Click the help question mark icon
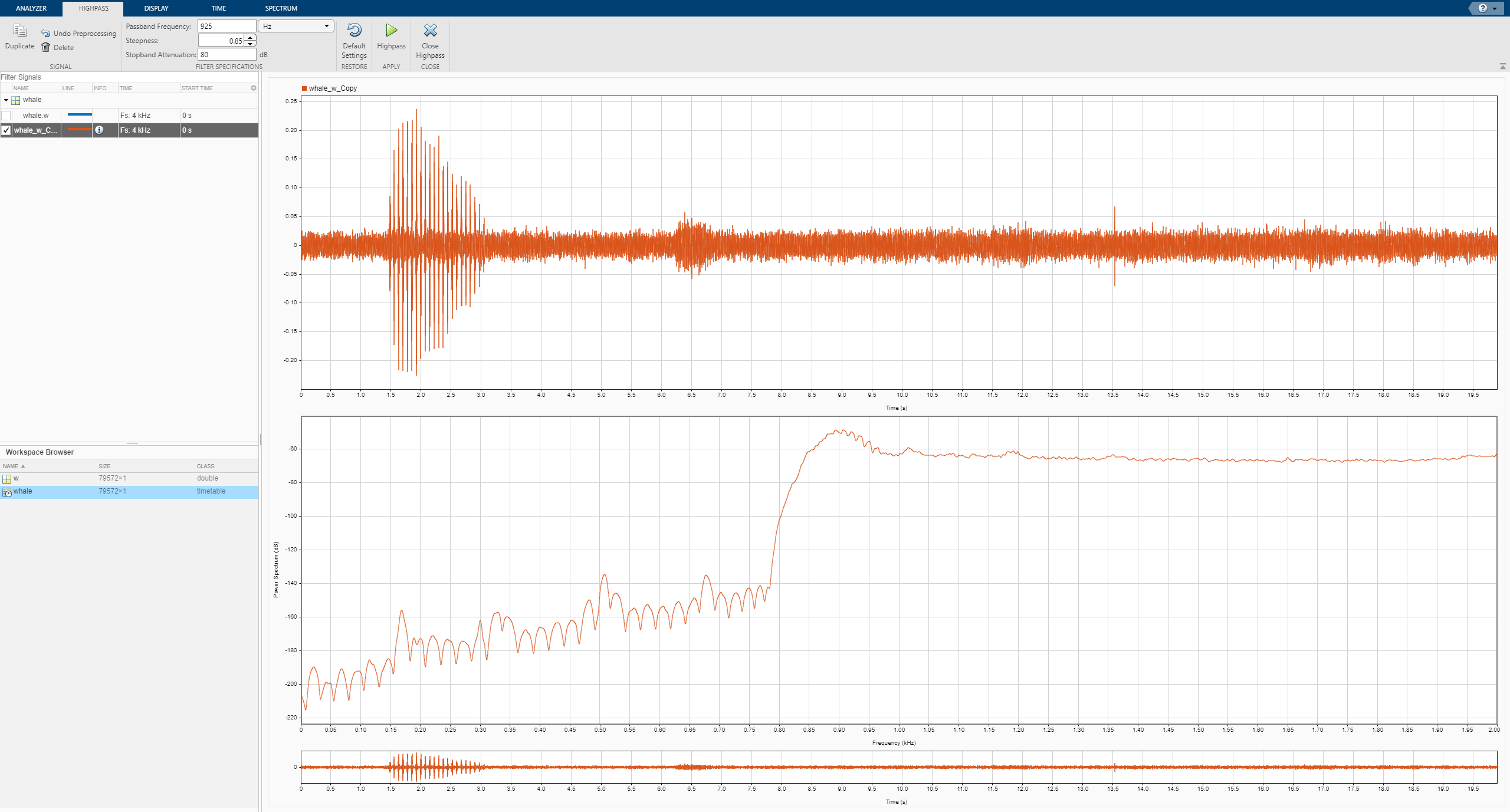This screenshot has width=1510, height=812. [x=1482, y=8]
